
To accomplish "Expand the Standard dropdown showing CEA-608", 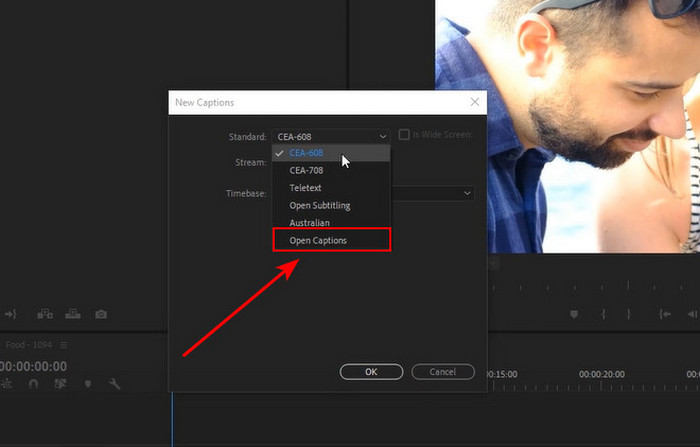I will tap(331, 135).
